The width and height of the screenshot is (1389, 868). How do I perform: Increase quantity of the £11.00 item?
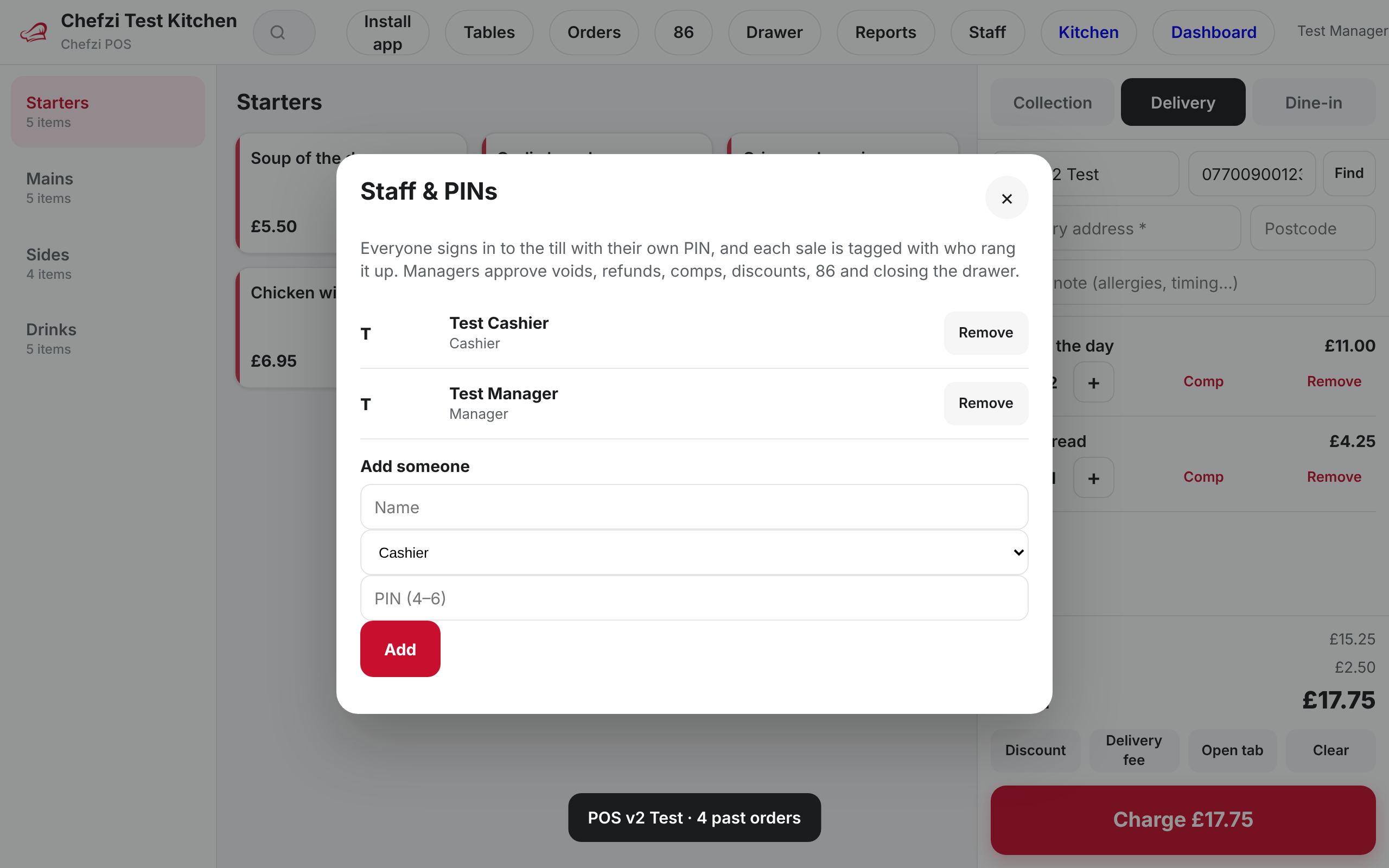click(x=1093, y=382)
